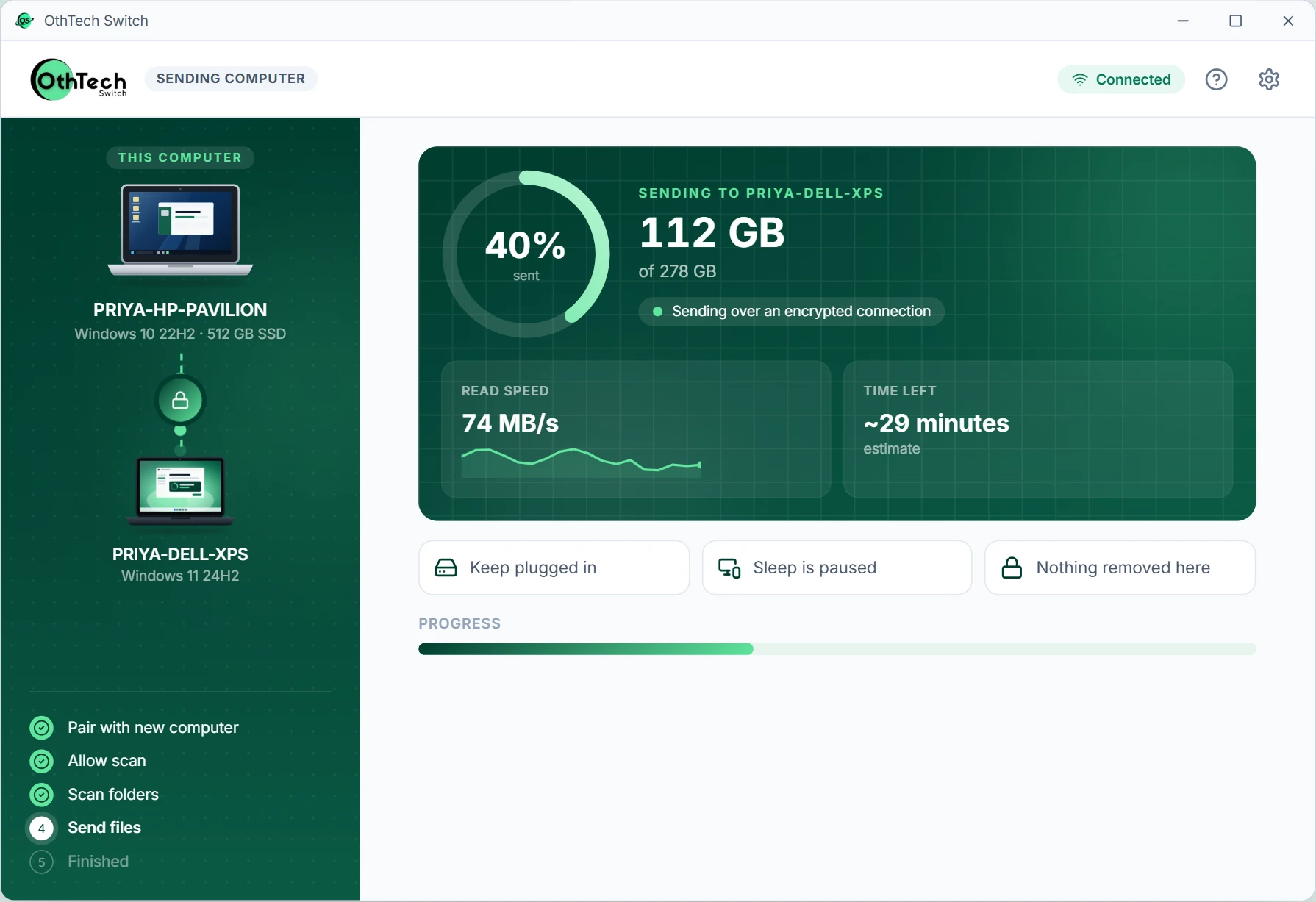1316x902 pixels.
Task: Click the Windows 11 24H2 text
Action: [180, 576]
